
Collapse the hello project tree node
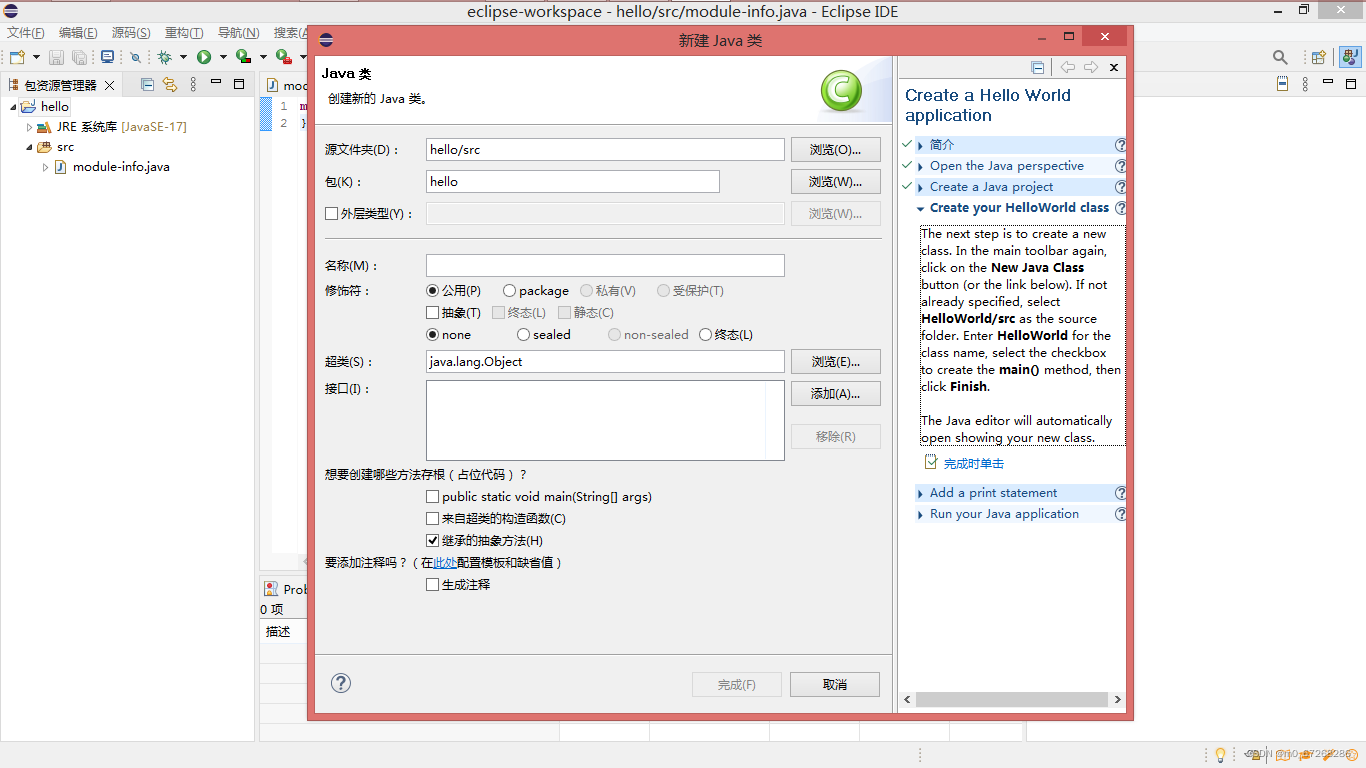point(13,107)
